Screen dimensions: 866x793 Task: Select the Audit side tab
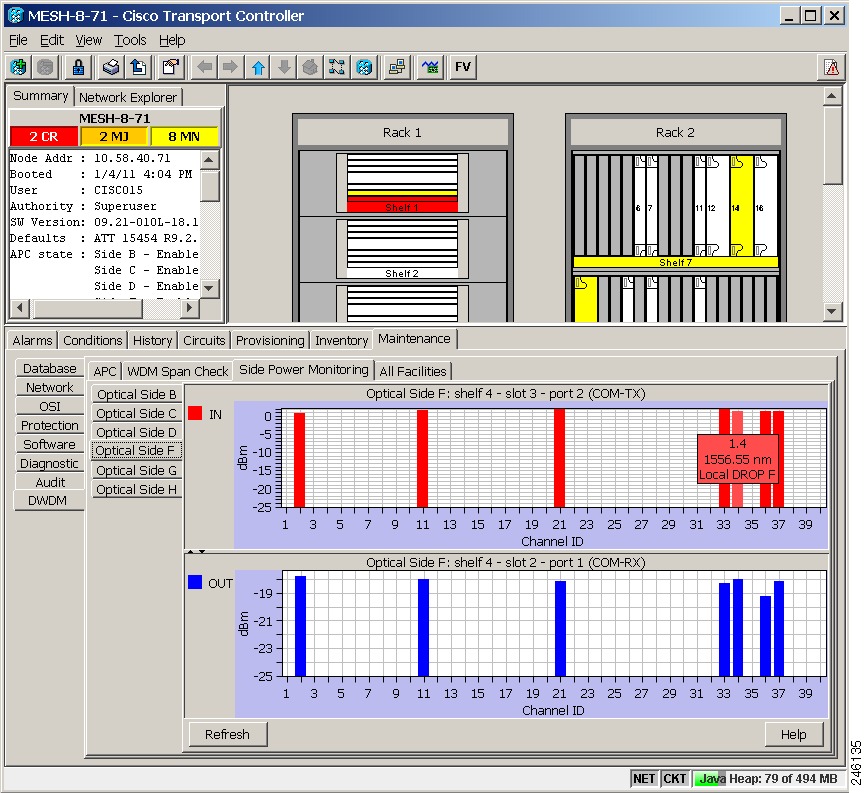[50, 482]
